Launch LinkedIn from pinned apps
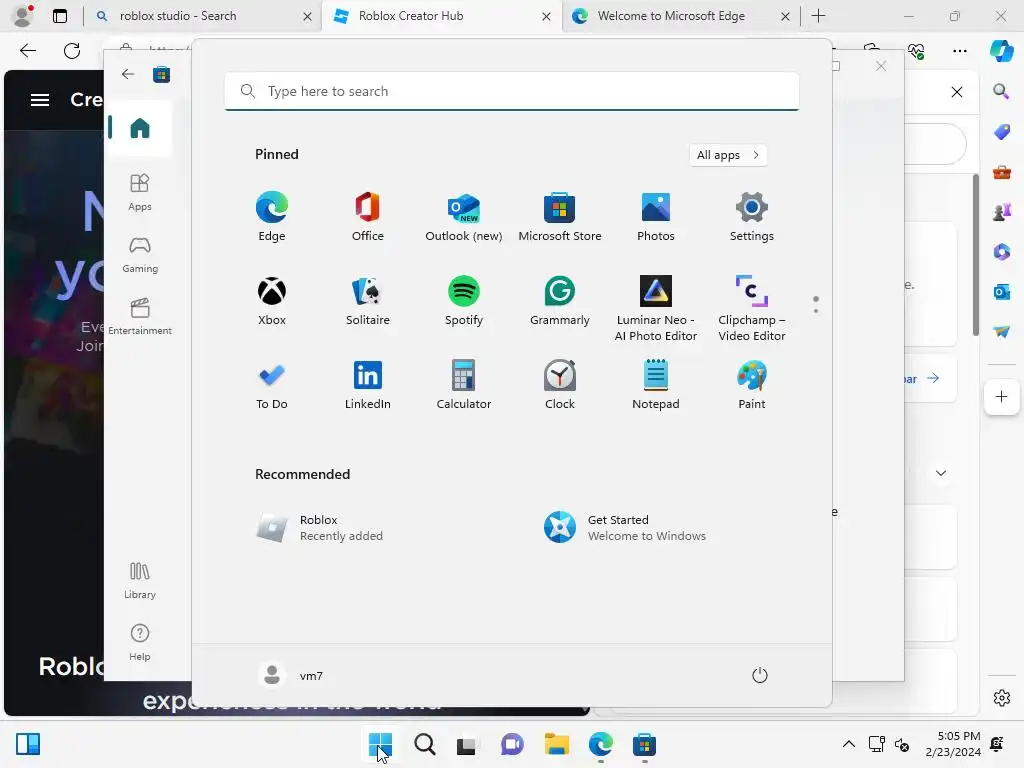Image resolution: width=1024 pixels, height=768 pixels. 368,385
